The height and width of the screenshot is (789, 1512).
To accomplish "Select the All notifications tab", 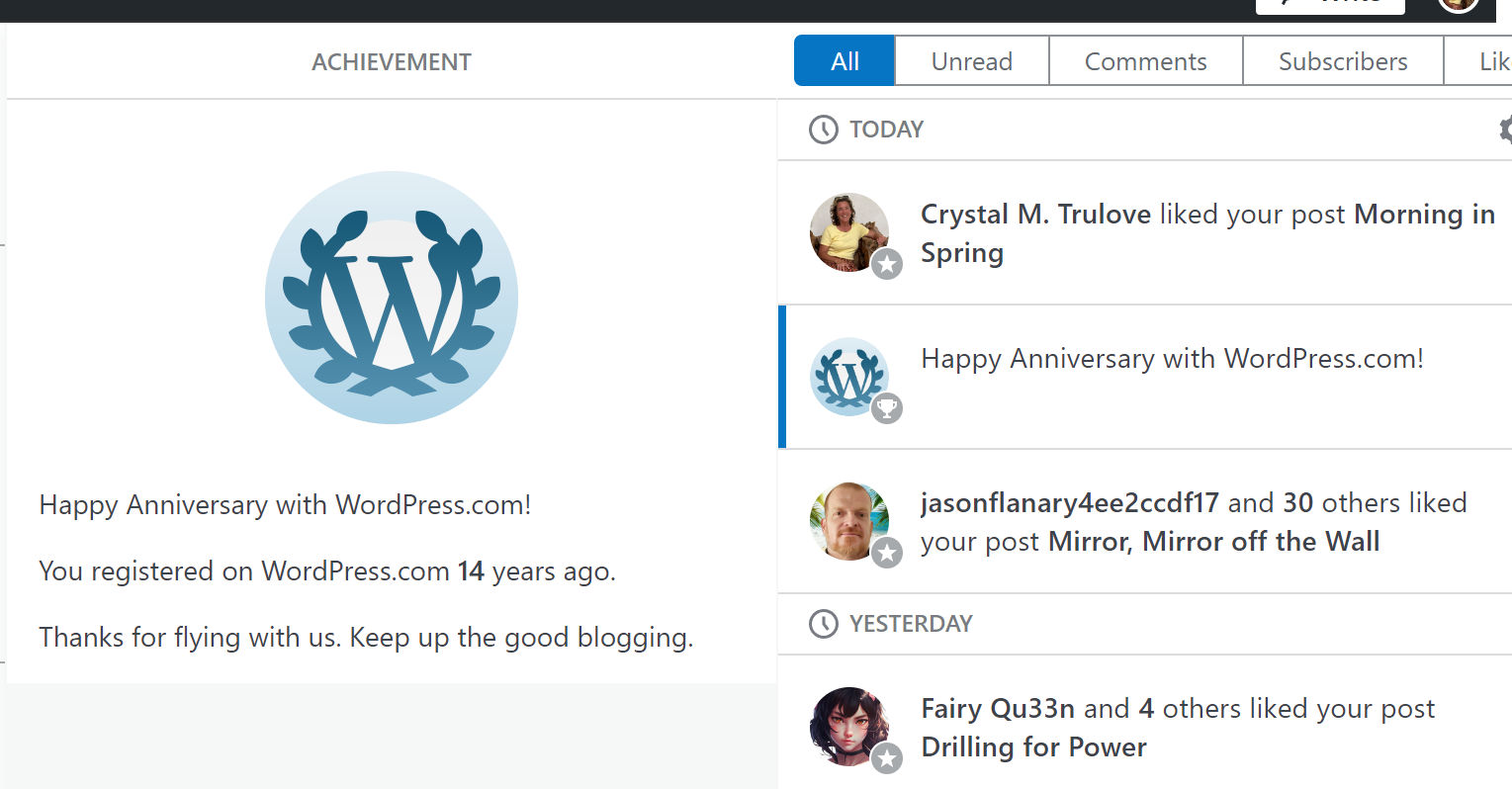I will click(x=845, y=61).
